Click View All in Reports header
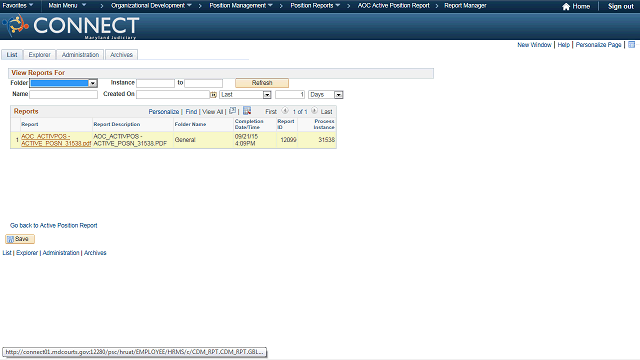The height and width of the screenshot is (360, 640). [213, 111]
